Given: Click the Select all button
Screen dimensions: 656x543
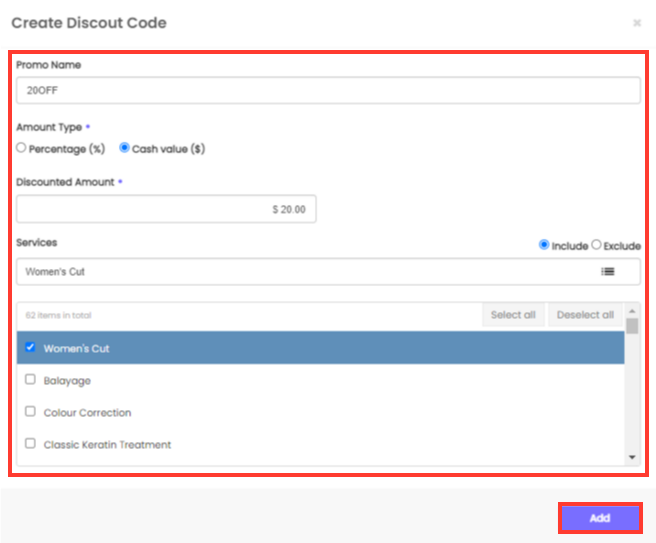Looking at the screenshot, I should pyautogui.click(x=513, y=315).
